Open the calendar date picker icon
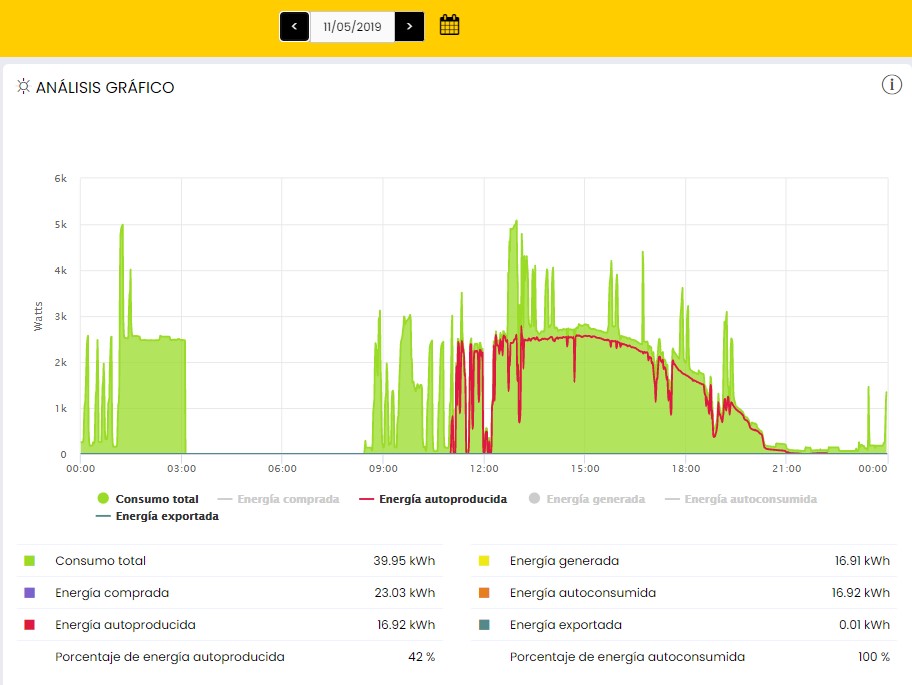Screen dimensions: 912x685 [449, 26]
